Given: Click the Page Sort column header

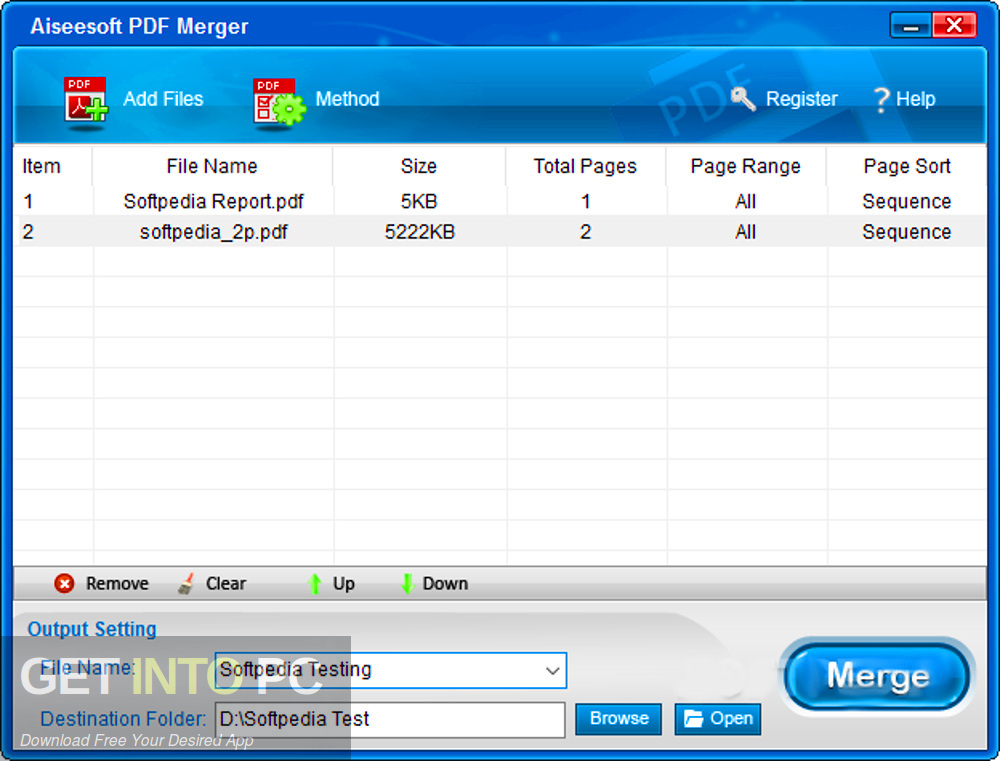Looking at the screenshot, I should (907, 166).
